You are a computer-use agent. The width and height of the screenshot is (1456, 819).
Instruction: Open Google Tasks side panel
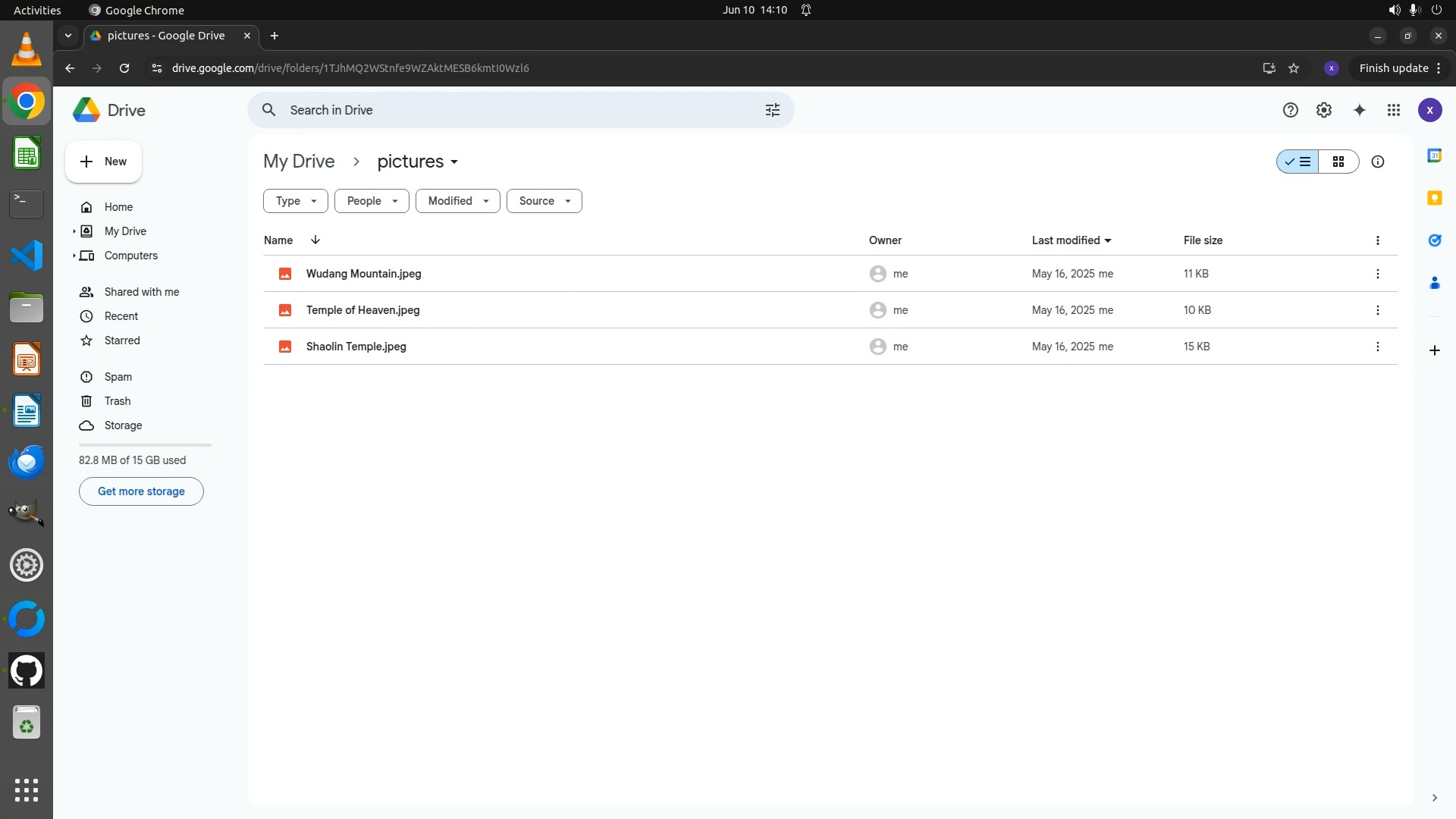pos(1434,240)
